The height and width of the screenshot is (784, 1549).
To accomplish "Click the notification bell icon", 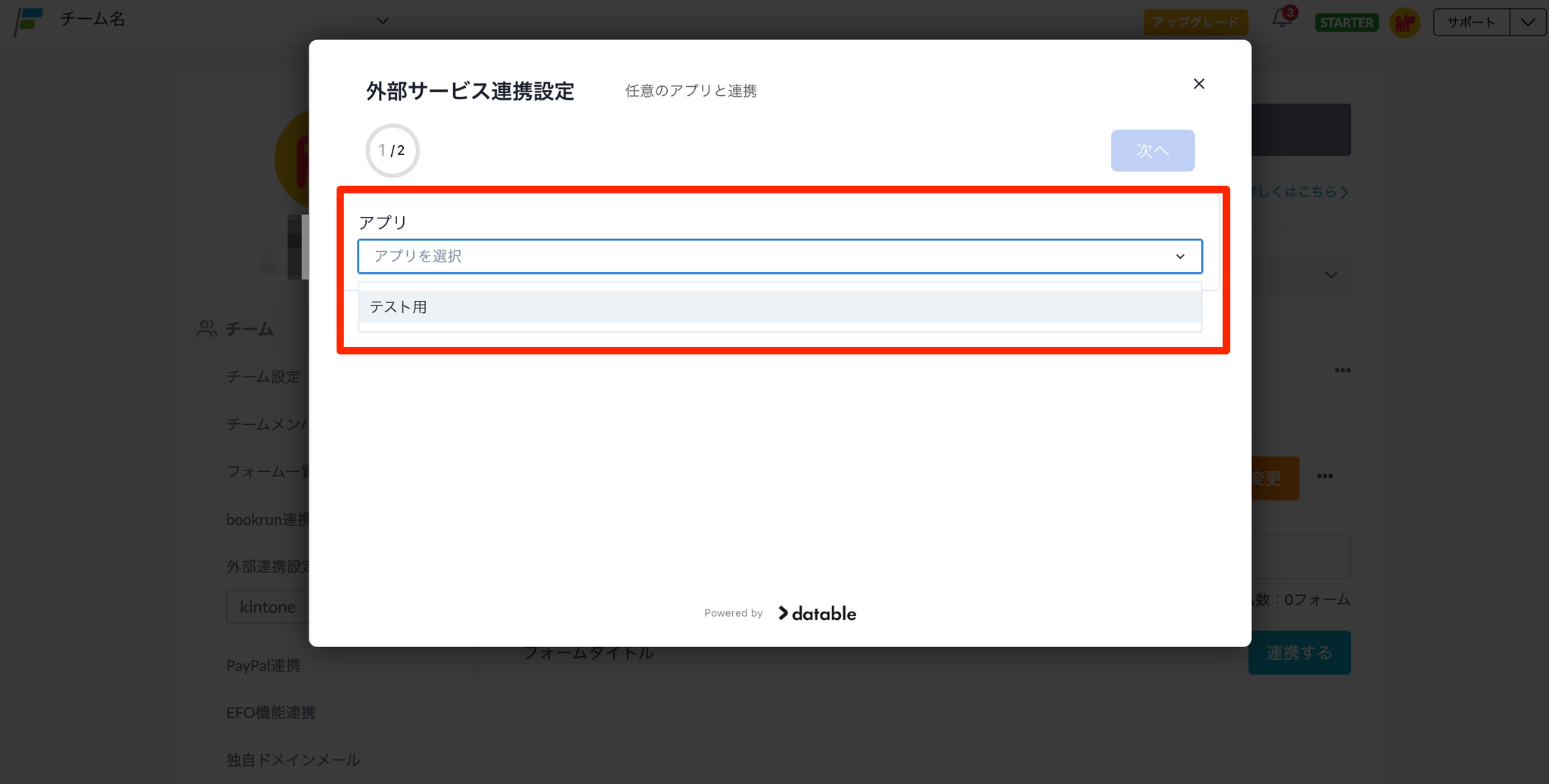I will tap(1283, 19).
